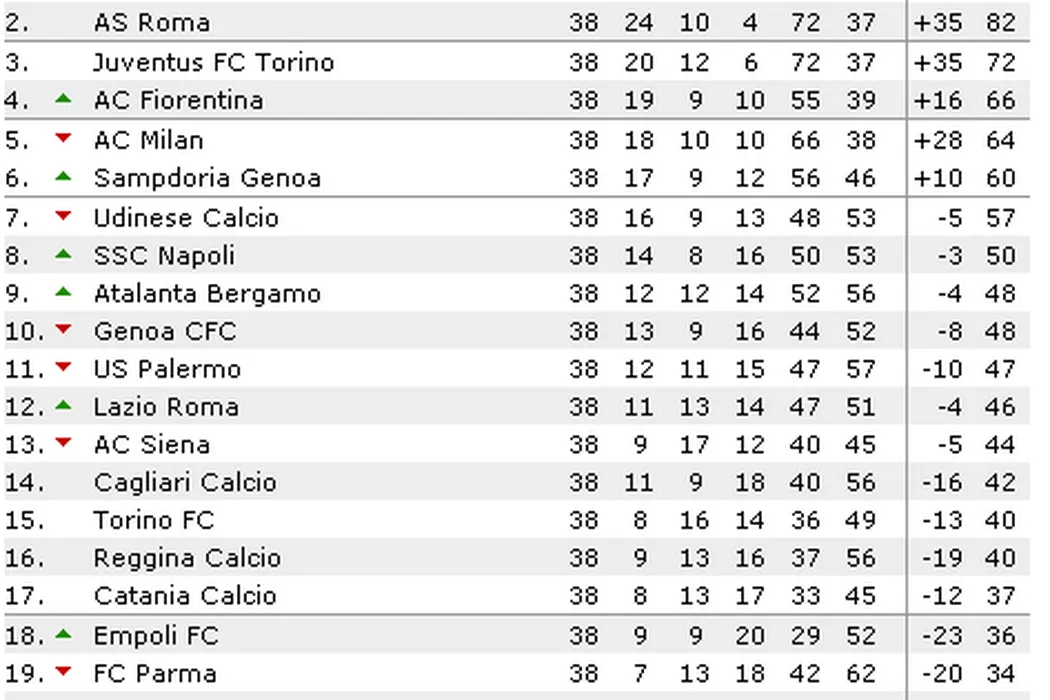This screenshot has height=700, width=1050.
Task: Click green up arrow beside Empoli FC
Action: tap(64, 633)
